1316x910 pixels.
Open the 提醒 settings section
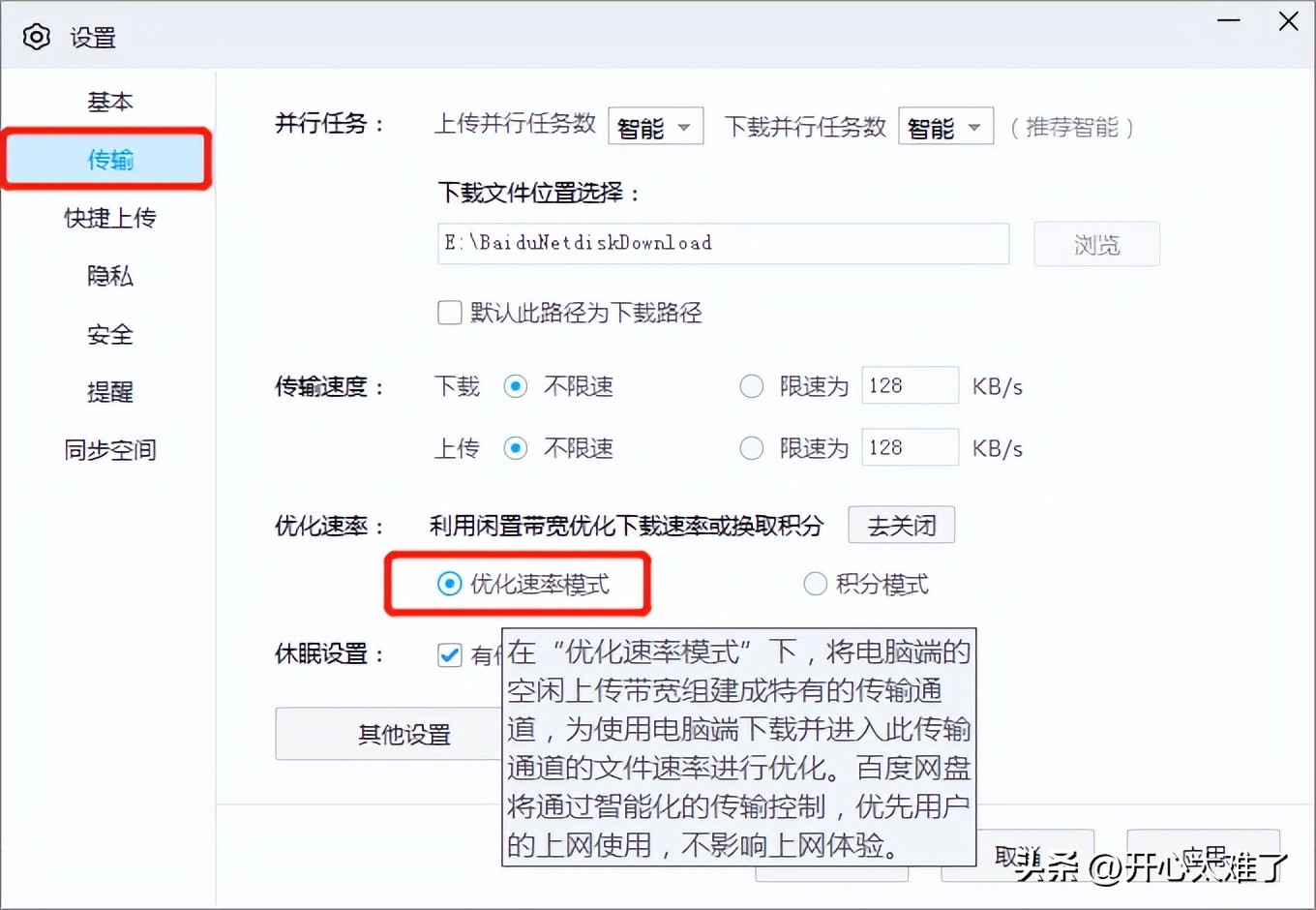tap(109, 391)
